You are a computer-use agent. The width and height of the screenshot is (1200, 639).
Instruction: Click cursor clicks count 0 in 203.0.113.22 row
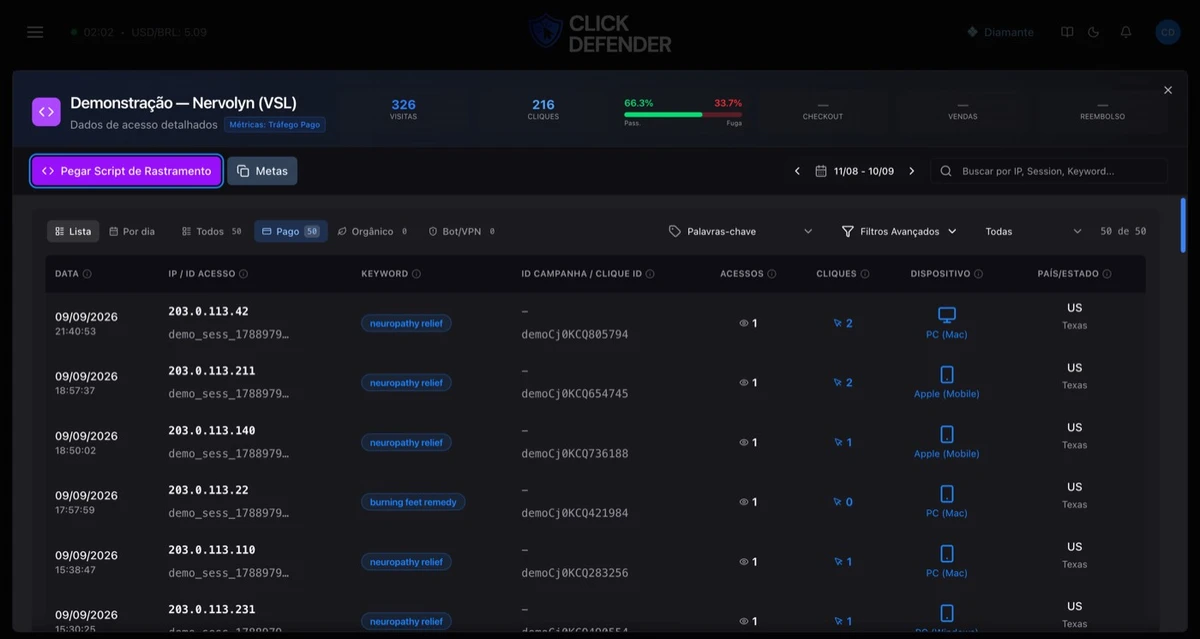pyautogui.click(x=843, y=502)
